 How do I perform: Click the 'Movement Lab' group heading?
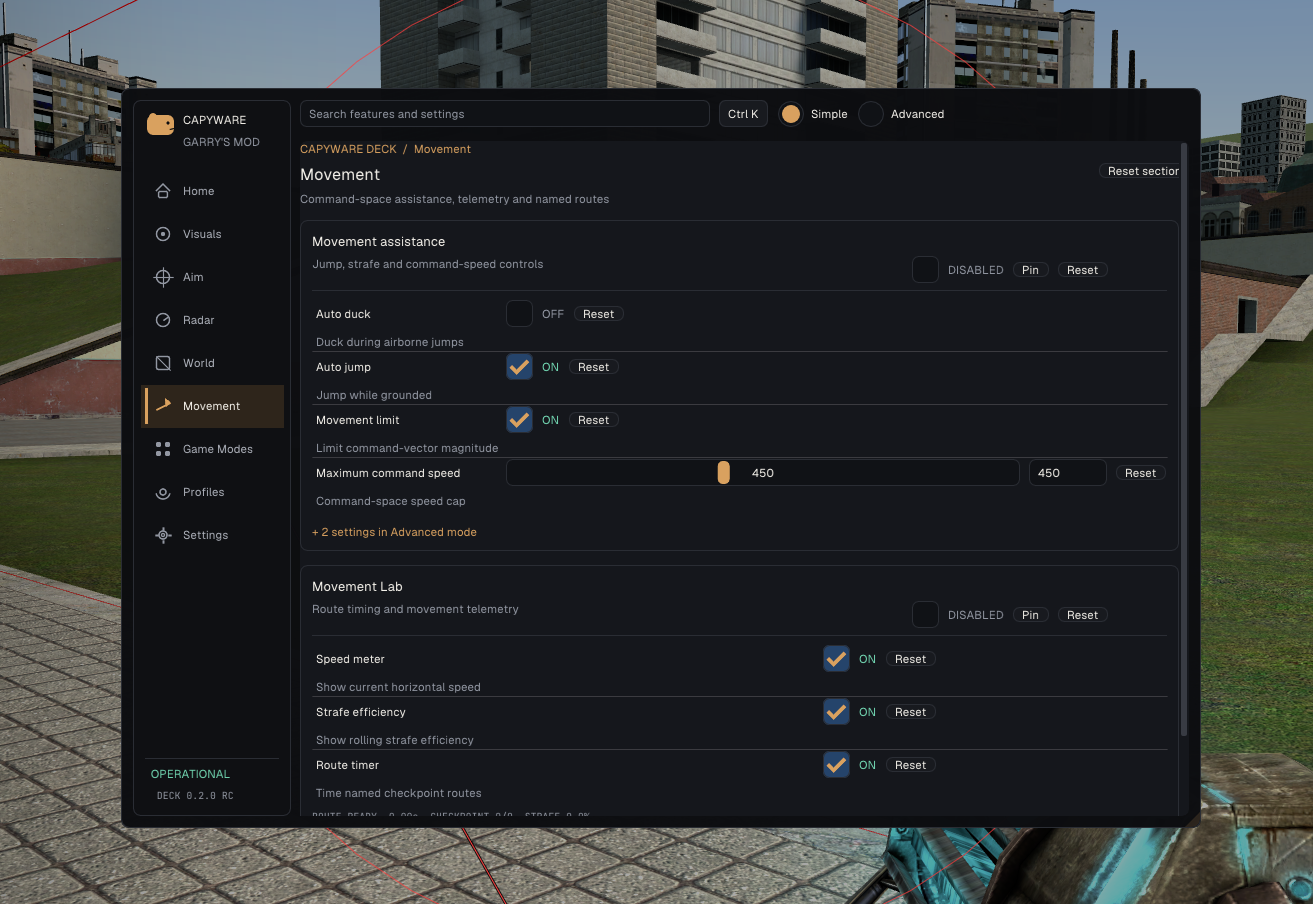tap(357, 587)
